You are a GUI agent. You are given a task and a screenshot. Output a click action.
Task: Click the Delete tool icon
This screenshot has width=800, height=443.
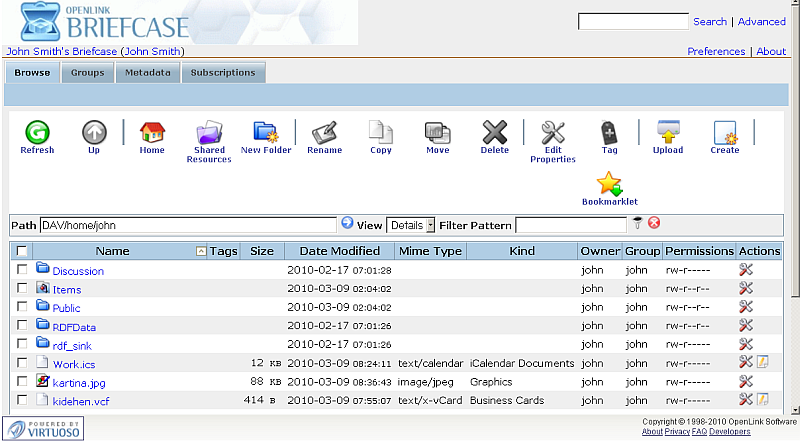(495, 132)
